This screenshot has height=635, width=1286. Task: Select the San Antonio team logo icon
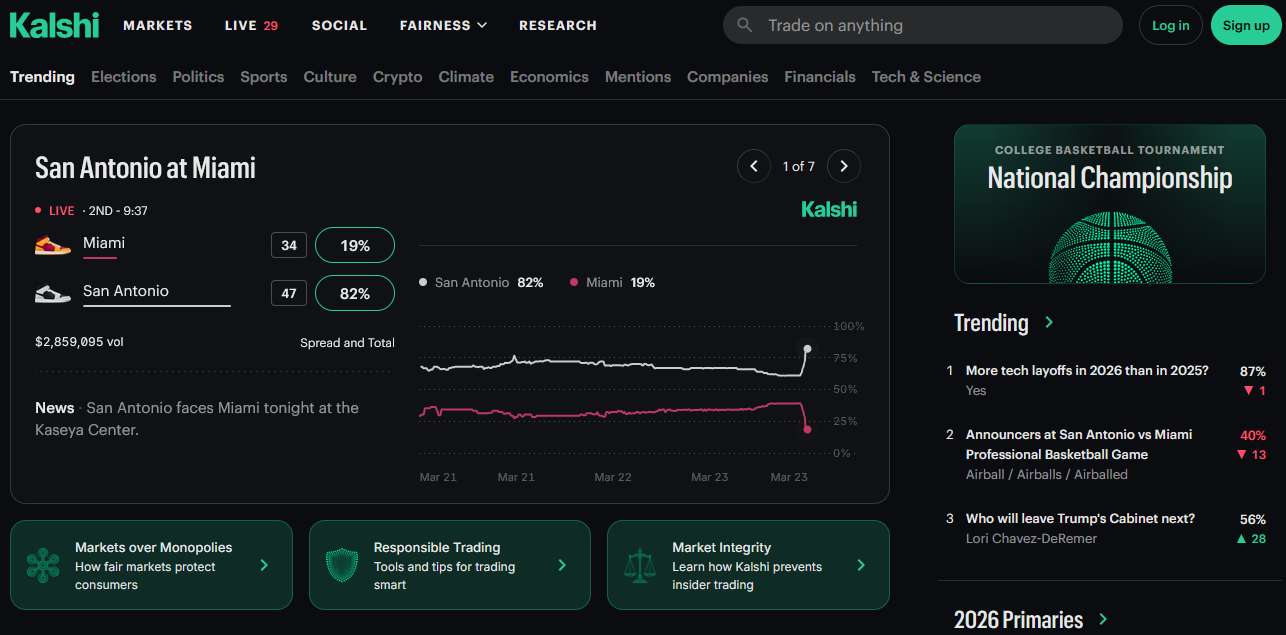coord(52,291)
